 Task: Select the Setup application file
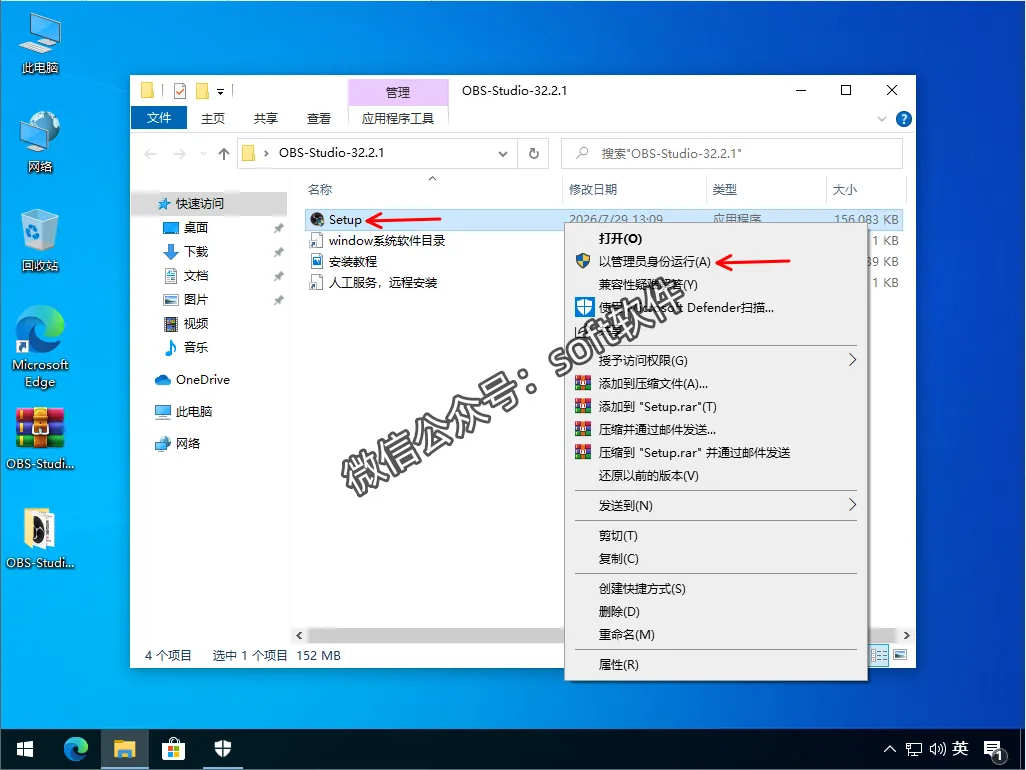coord(345,220)
